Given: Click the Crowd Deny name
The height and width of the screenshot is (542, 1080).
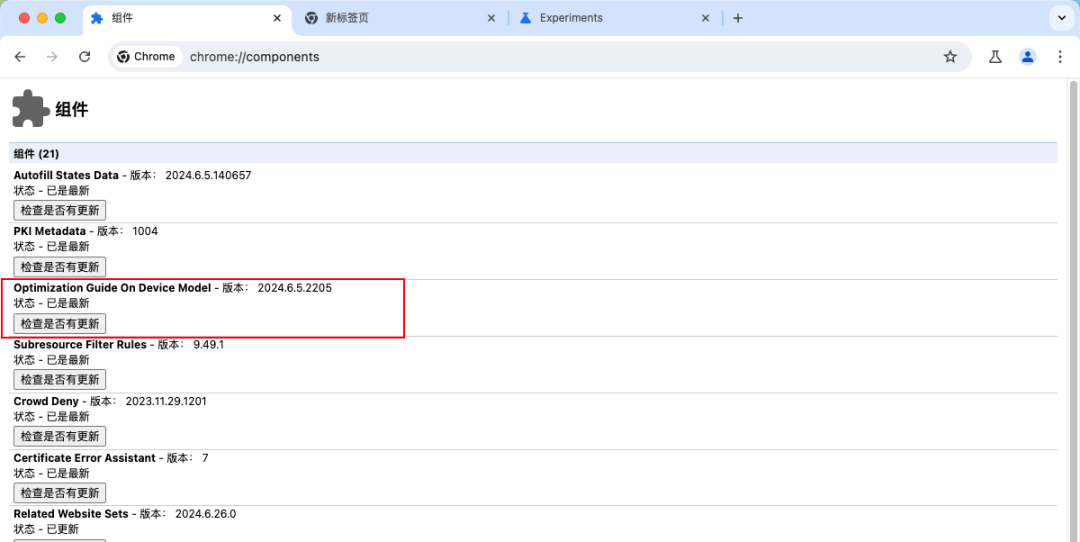Looking at the screenshot, I should 46,401.
